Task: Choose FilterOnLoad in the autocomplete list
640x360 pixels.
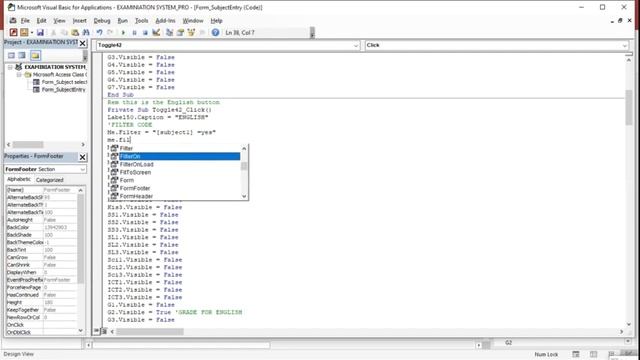Action: tap(175, 164)
